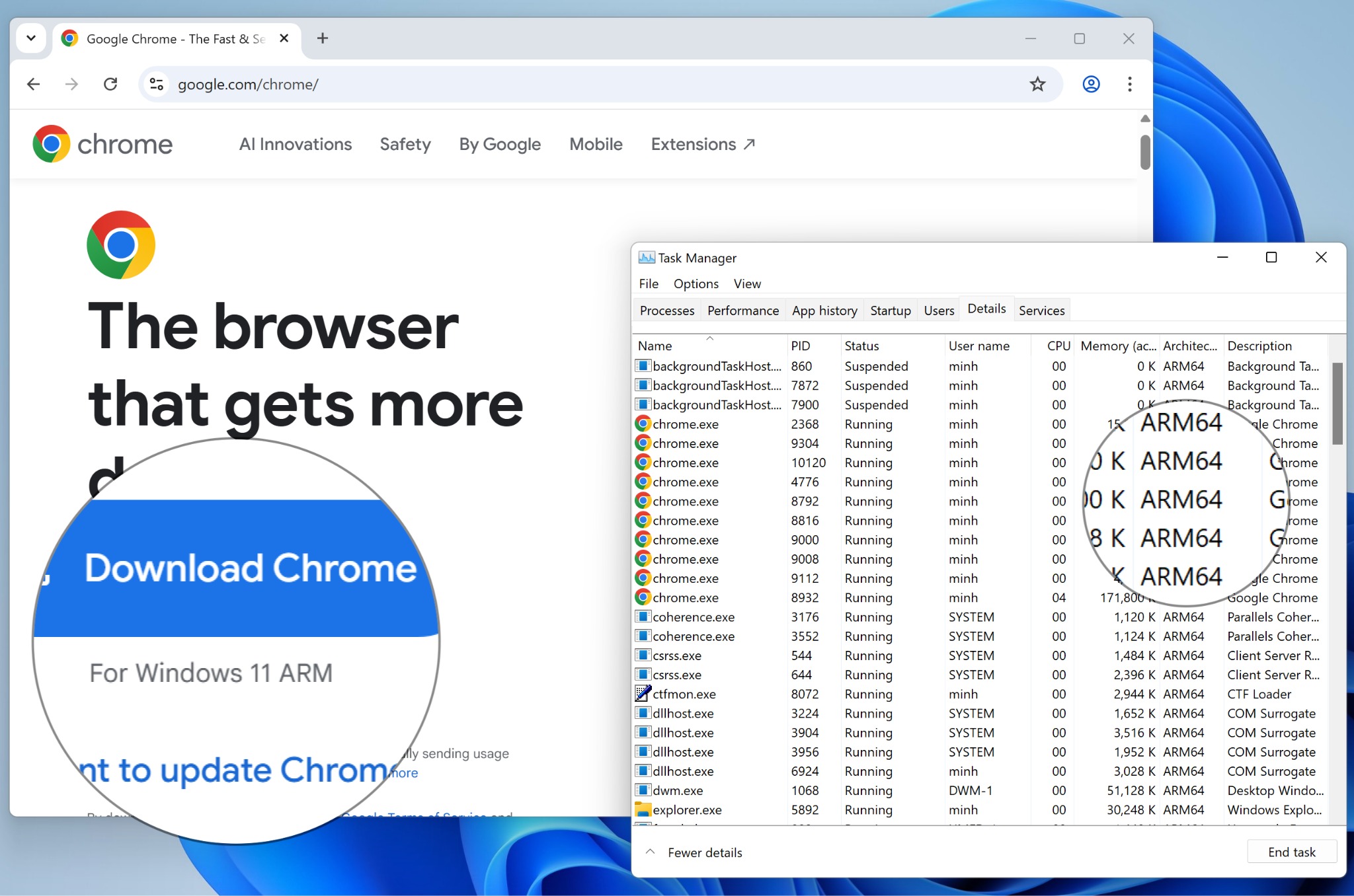This screenshot has height=896, width=1354.
Task: Open the By Google nav link
Action: click(x=500, y=144)
